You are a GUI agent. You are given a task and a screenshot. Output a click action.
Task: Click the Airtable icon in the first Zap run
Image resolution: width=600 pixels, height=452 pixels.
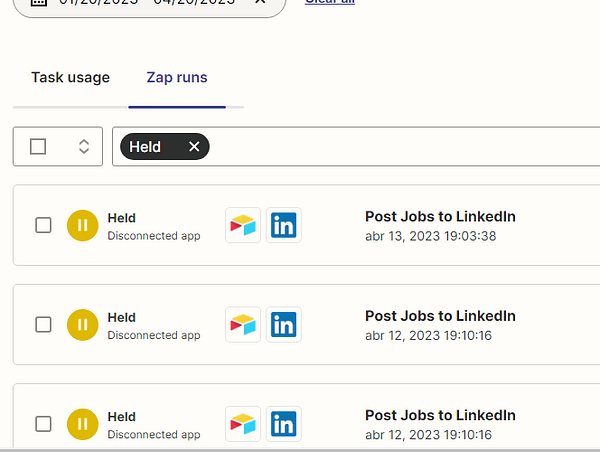tap(243, 225)
